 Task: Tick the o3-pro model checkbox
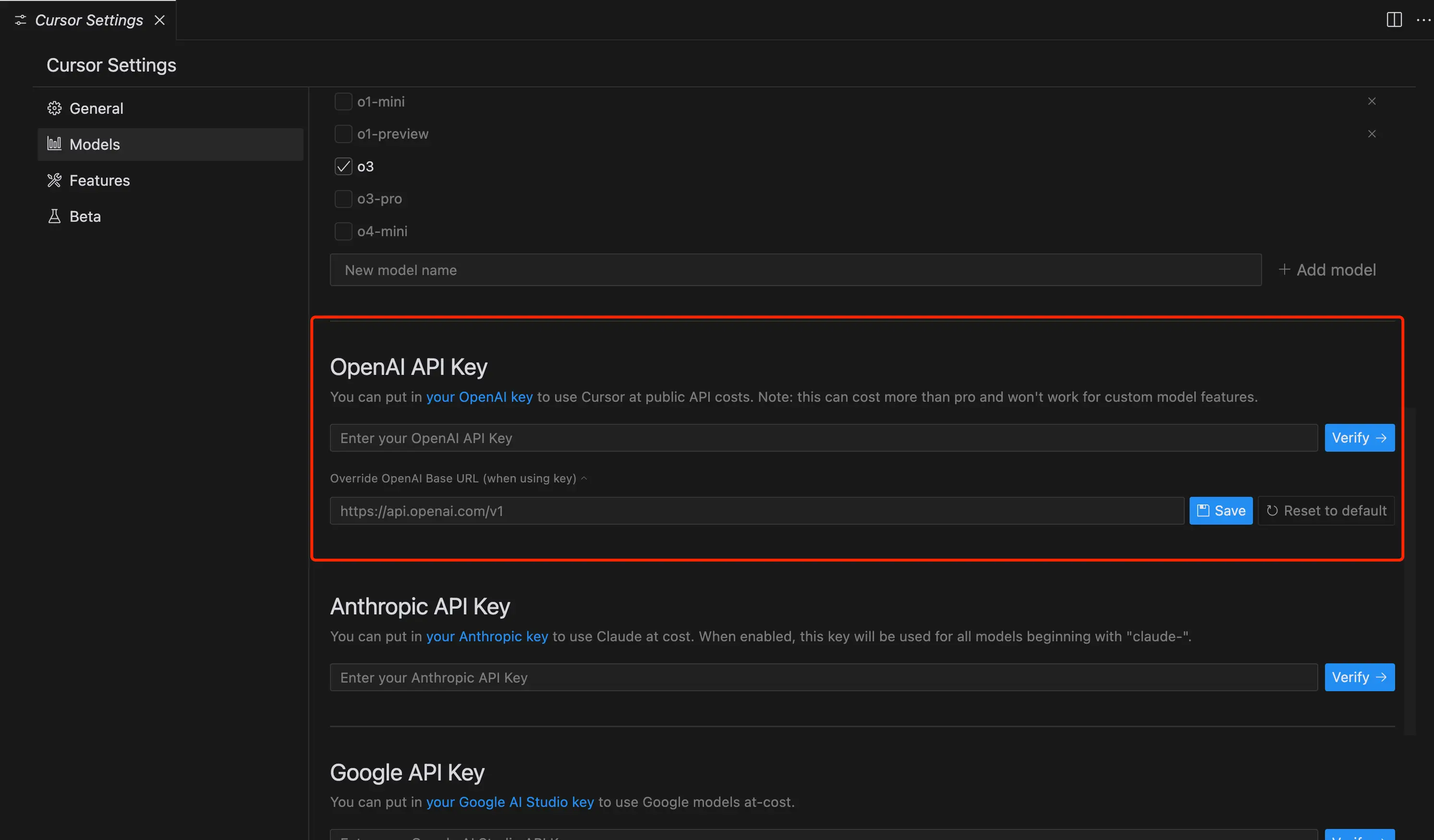tap(343, 199)
